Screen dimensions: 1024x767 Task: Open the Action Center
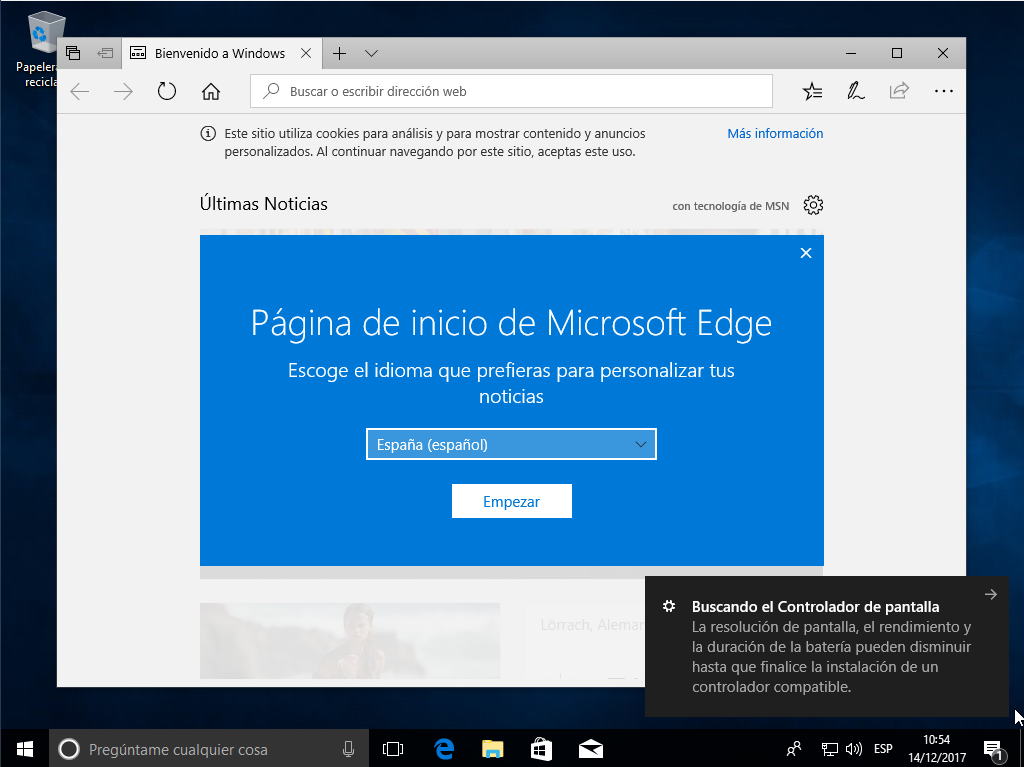(x=993, y=749)
